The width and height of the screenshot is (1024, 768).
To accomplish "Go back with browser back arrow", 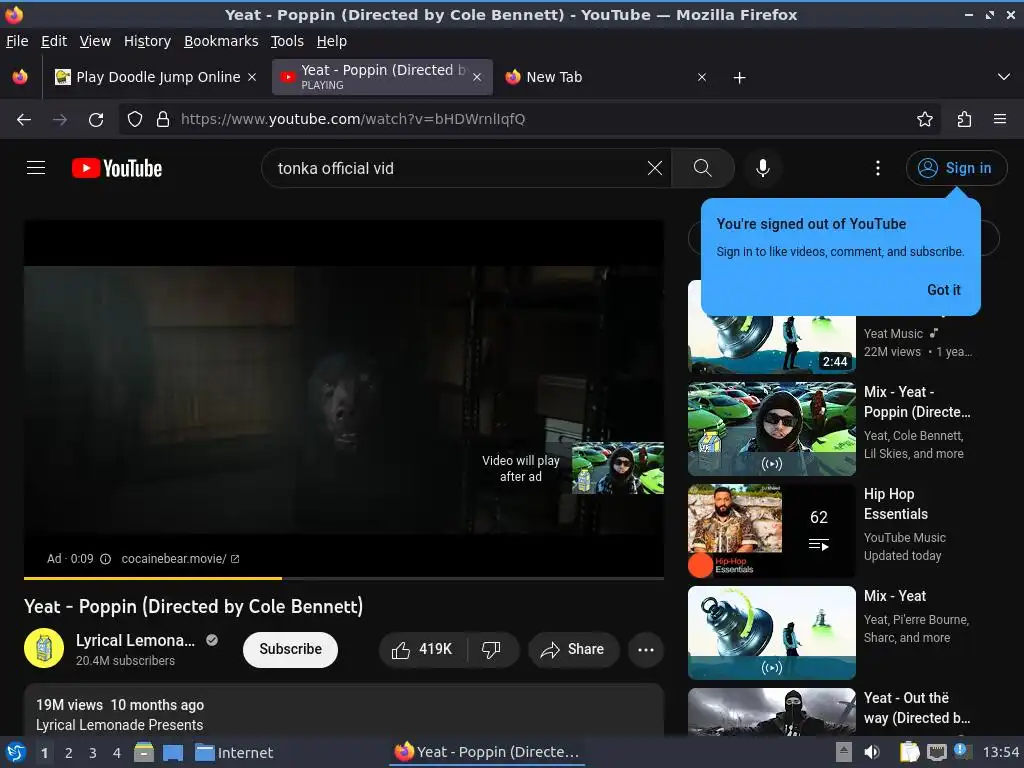I will click(24, 119).
